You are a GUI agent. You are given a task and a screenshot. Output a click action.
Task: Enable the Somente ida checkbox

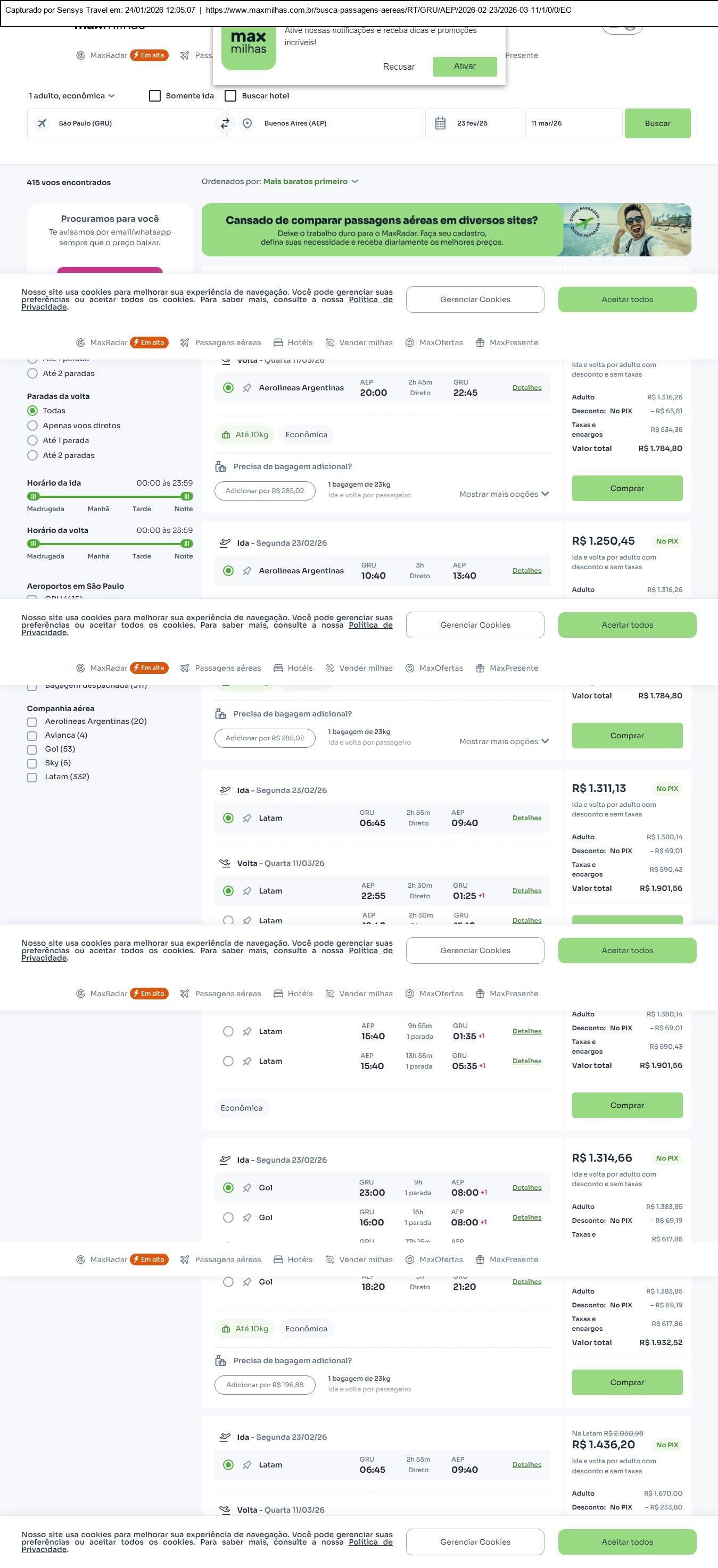[x=155, y=96]
